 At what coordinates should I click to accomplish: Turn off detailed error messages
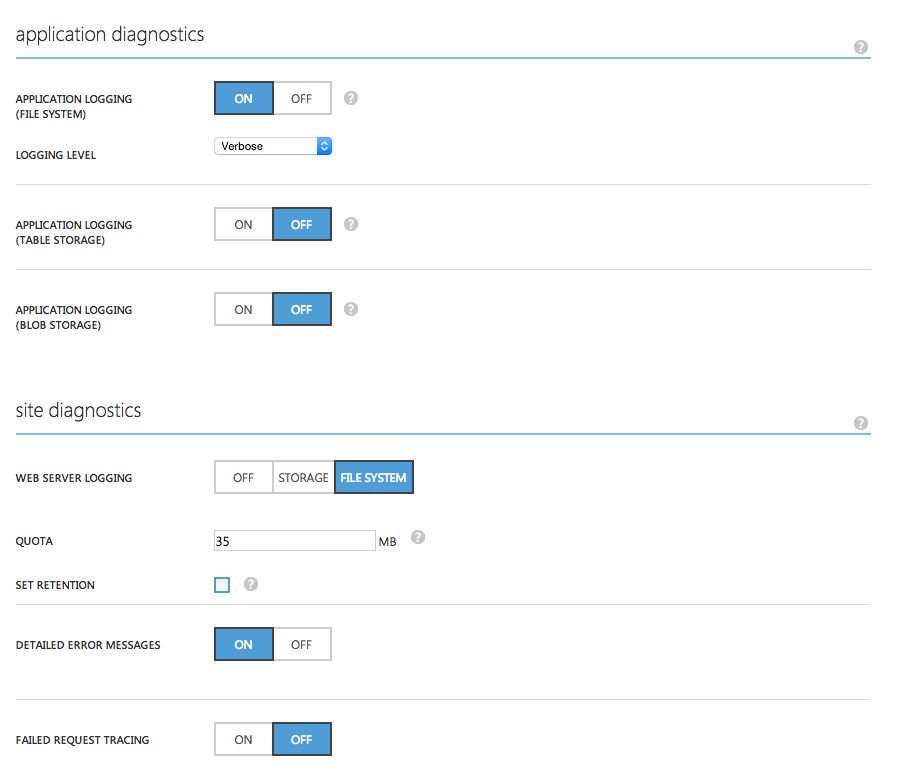pyautogui.click(x=302, y=645)
